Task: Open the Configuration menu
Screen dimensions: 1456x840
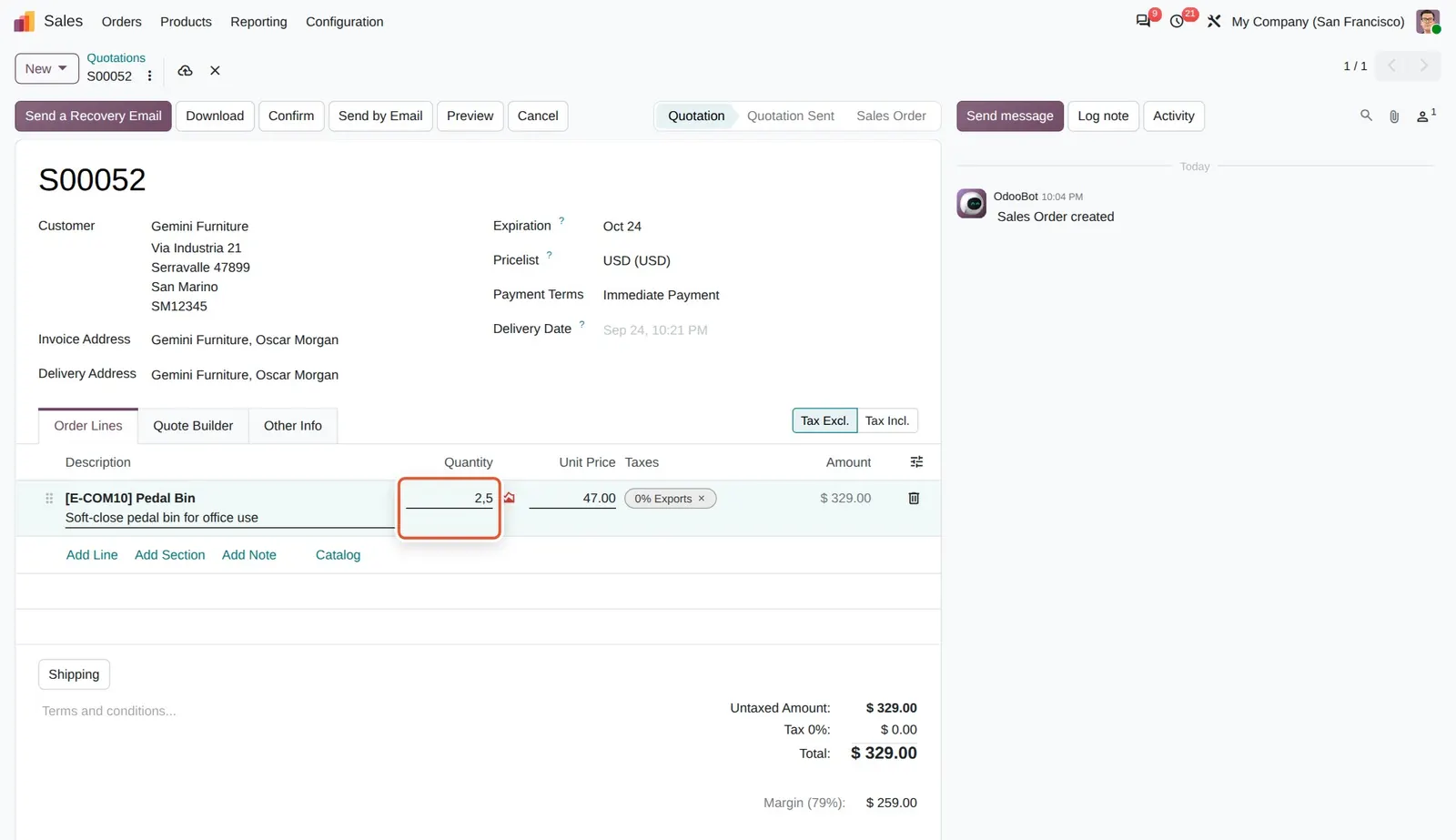Action: (x=344, y=22)
